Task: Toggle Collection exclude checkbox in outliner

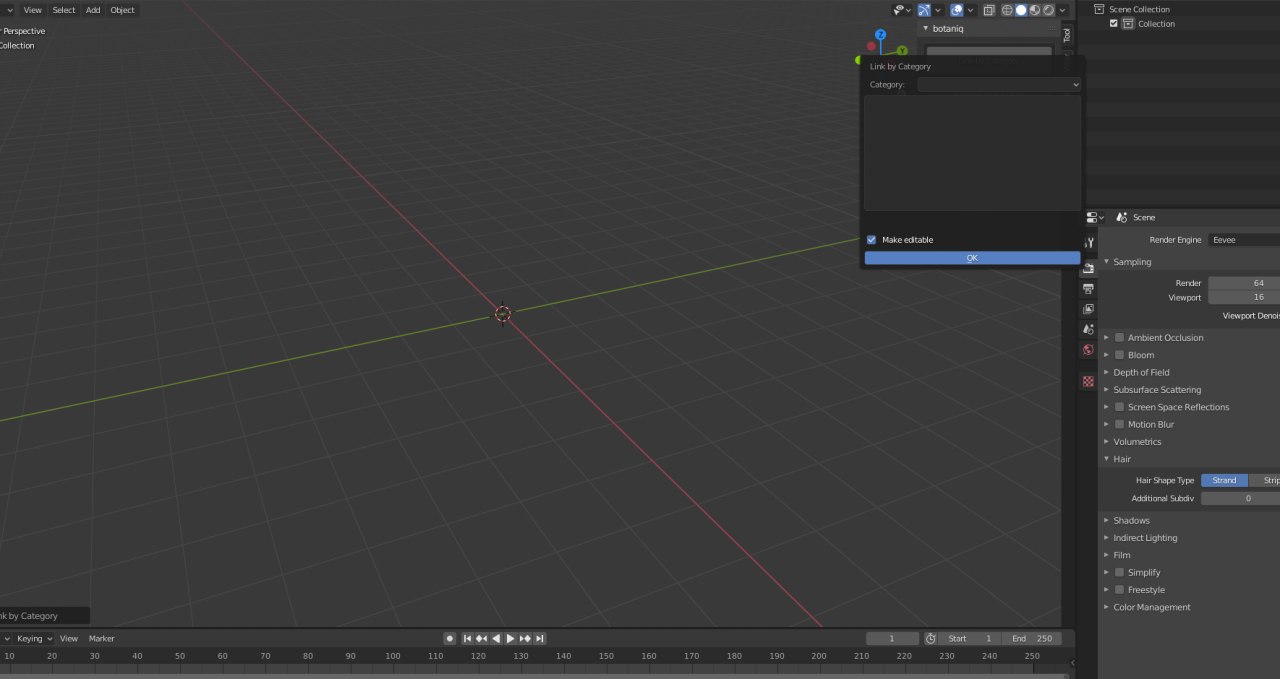Action: click(x=1114, y=23)
